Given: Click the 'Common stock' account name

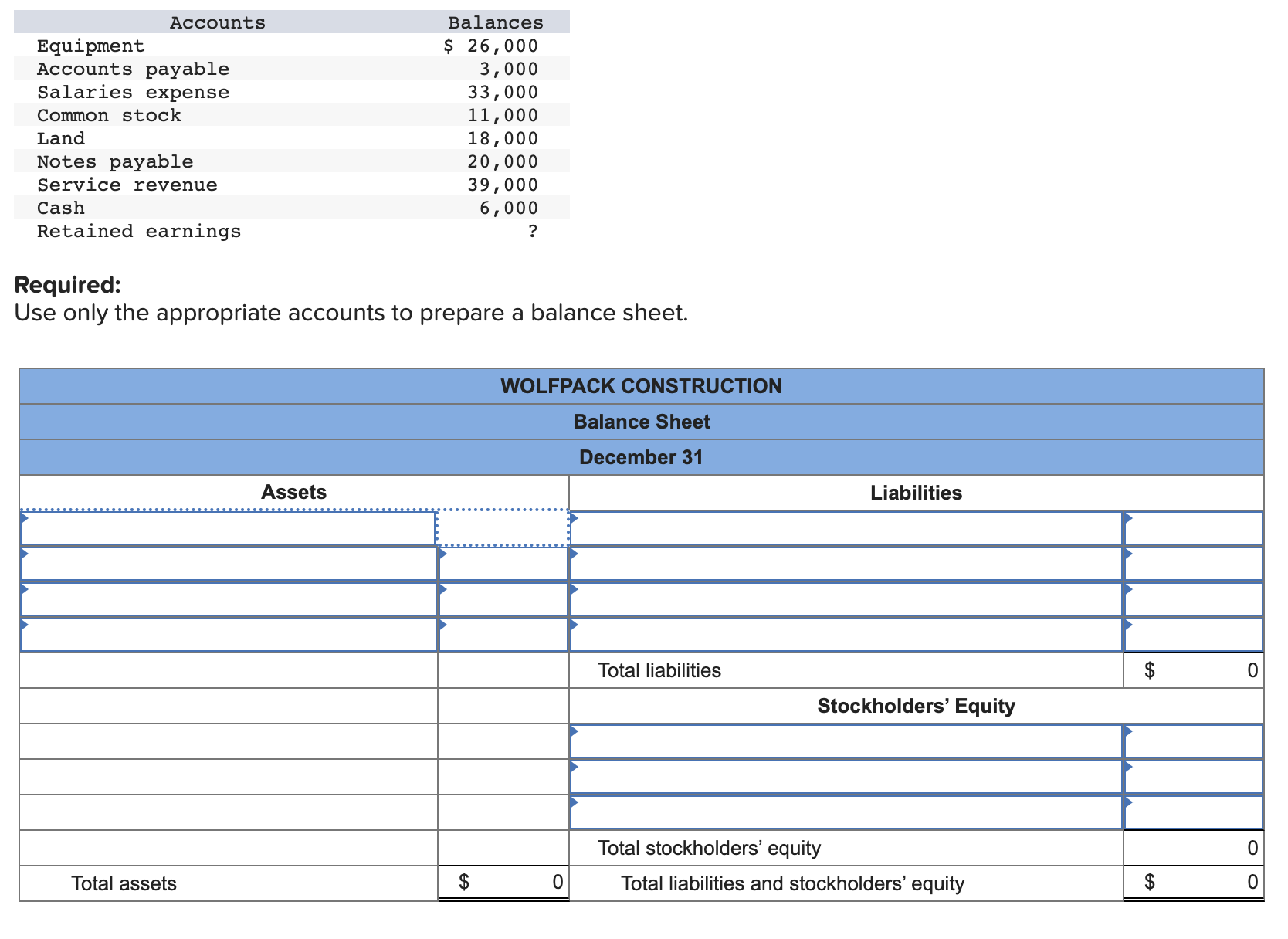Looking at the screenshot, I should 109,116.
